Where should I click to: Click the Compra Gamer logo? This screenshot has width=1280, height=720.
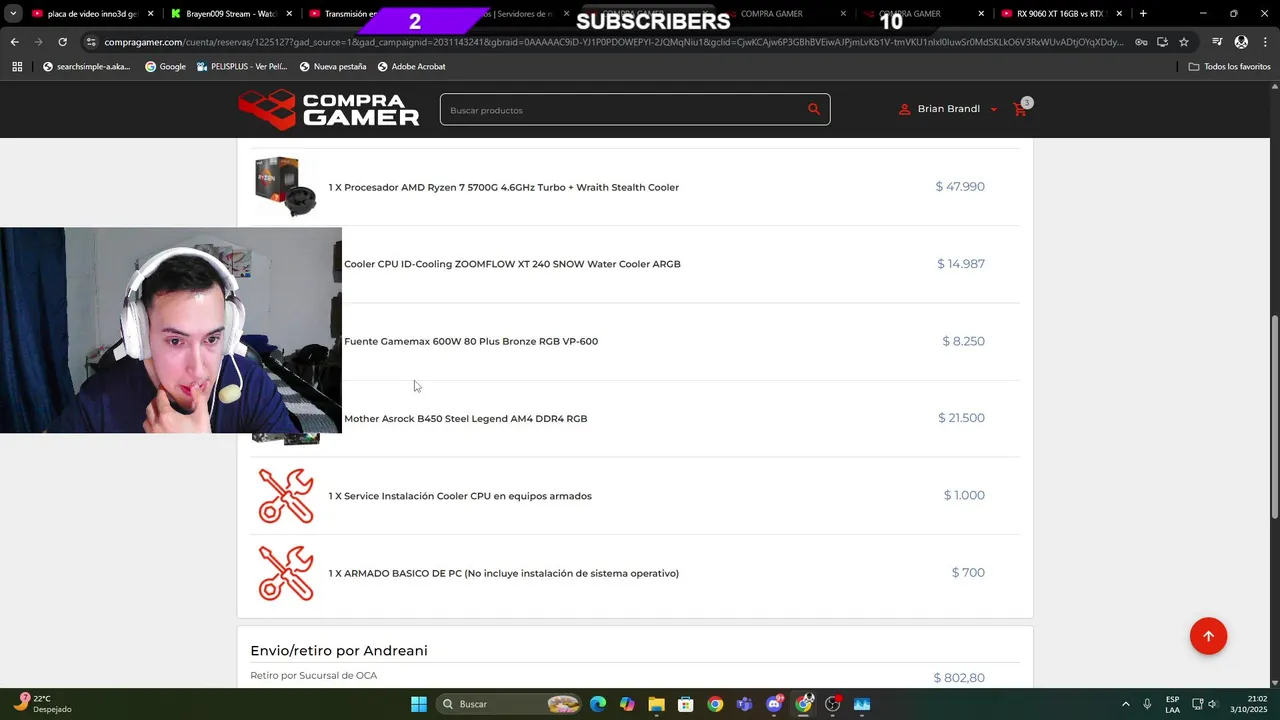[329, 110]
